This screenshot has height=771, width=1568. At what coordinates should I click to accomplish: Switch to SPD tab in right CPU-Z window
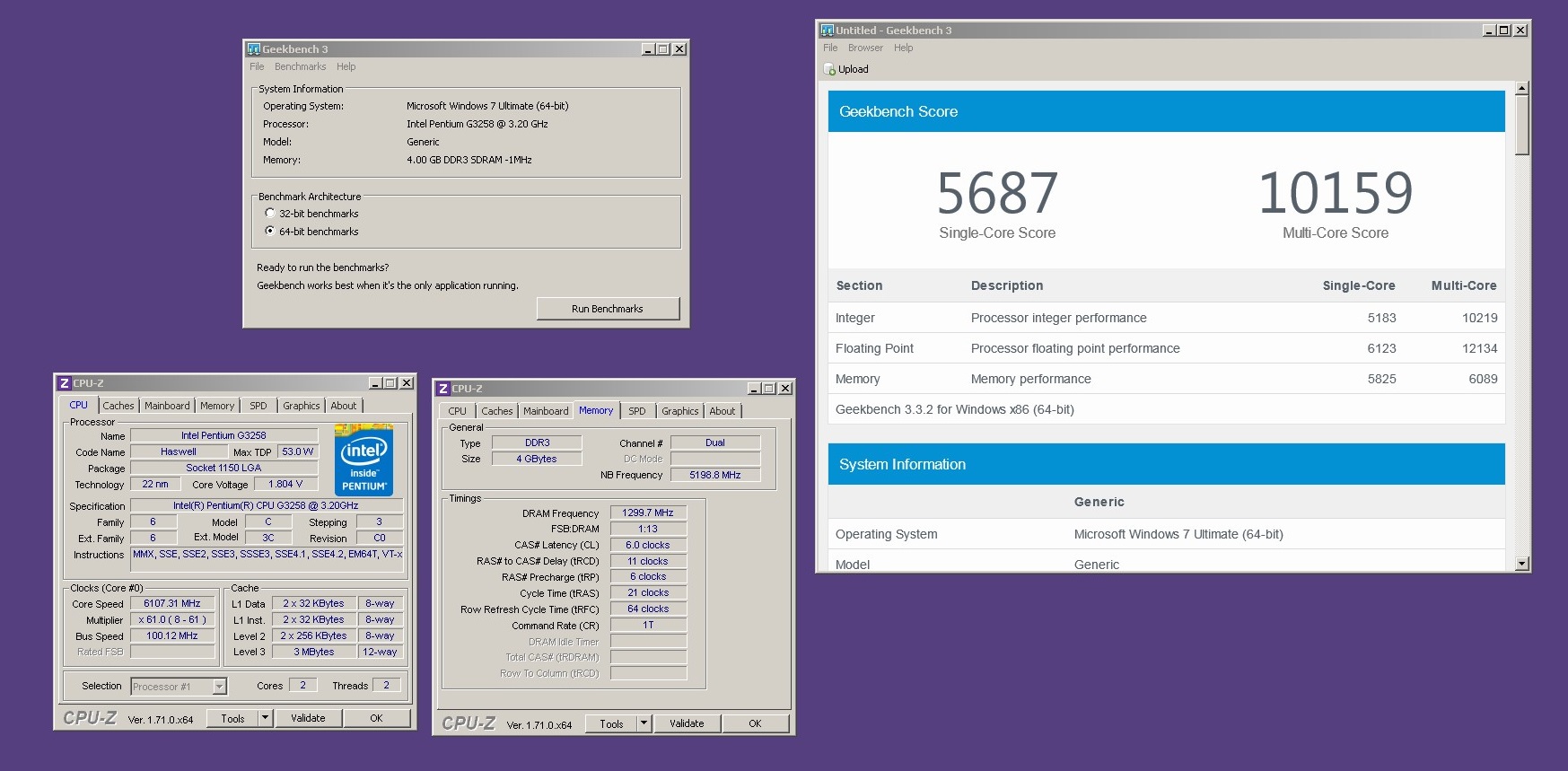click(637, 411)
